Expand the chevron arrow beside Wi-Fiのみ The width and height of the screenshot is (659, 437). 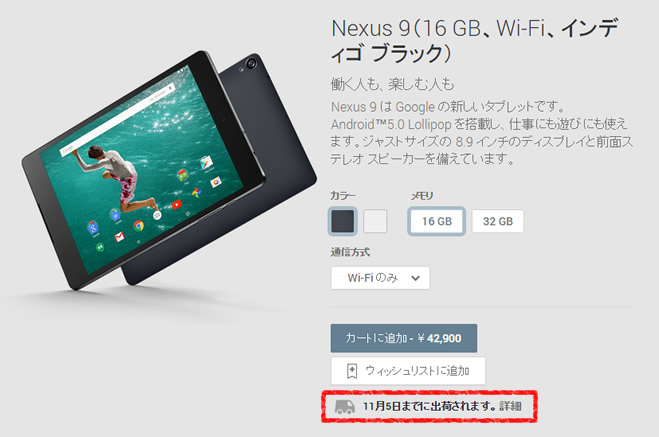[415, 278]
